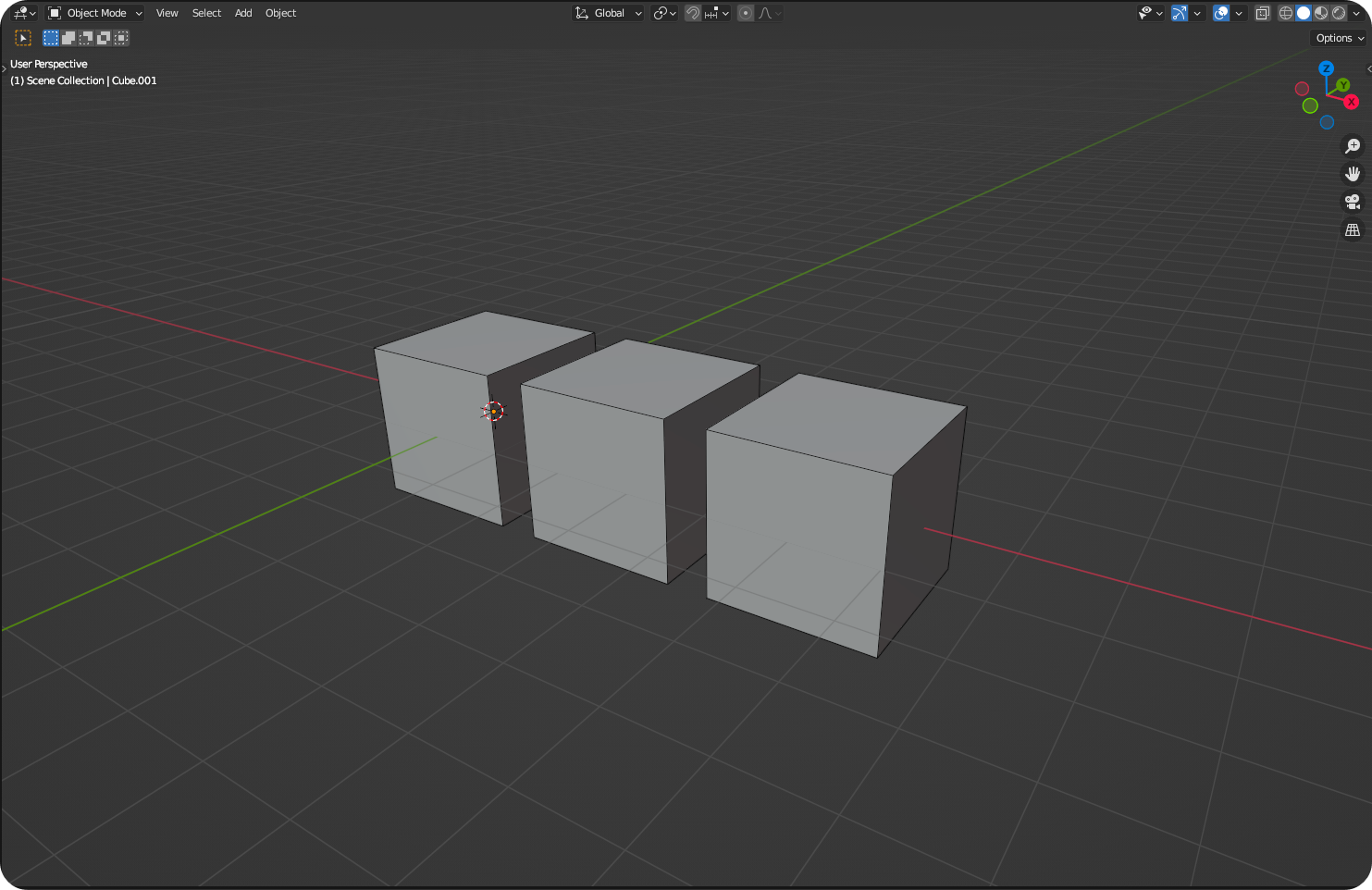The image size is (1372, 890).
Task: Choose Extend Selection mode
Action: pyautogui.click(x=68, y=38)
